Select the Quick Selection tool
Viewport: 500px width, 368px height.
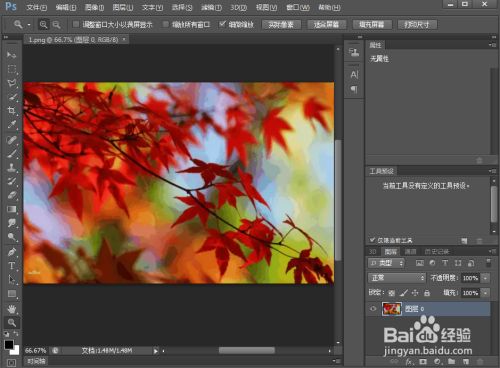tap(12, 97)
